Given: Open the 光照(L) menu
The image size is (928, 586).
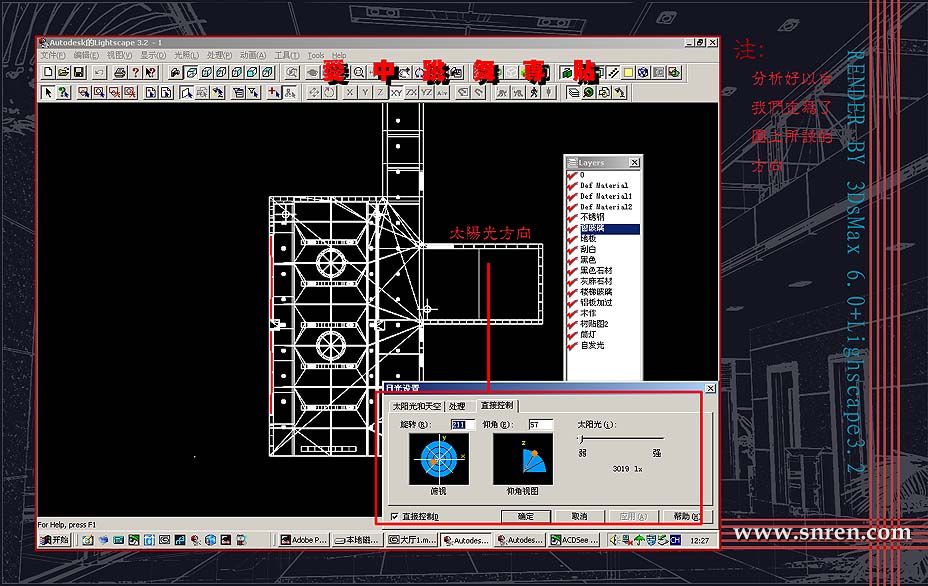Looking at the screenshot, I should [186, 55].
